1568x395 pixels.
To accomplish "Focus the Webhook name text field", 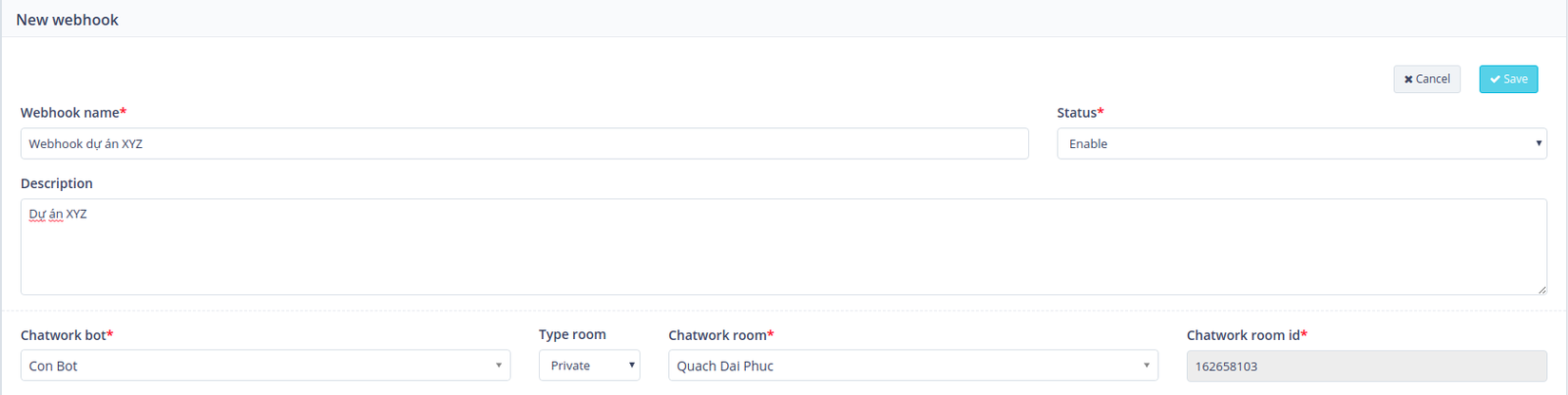I will click(x=524, y=144).
